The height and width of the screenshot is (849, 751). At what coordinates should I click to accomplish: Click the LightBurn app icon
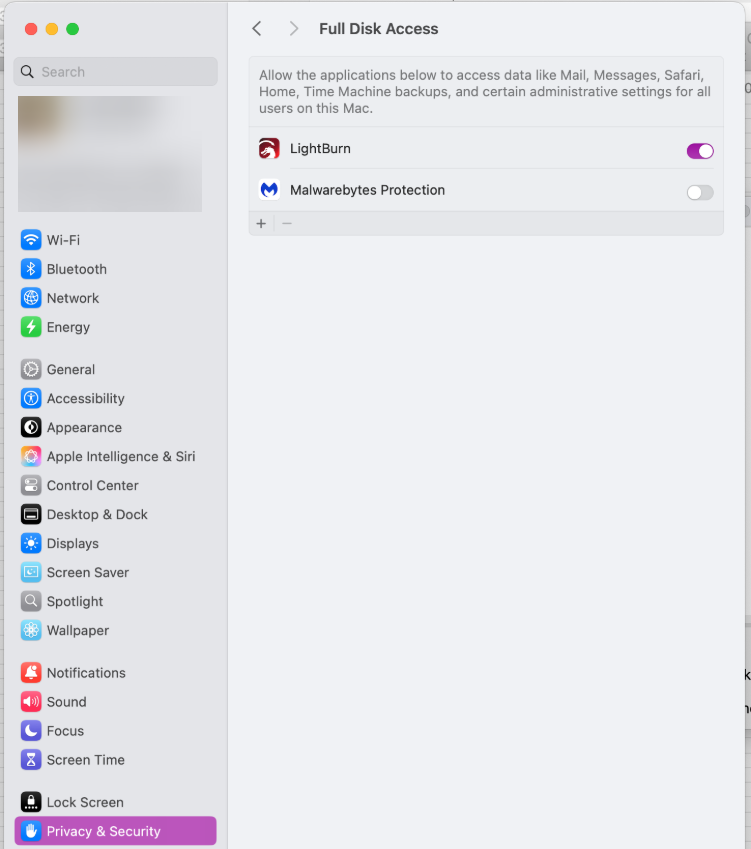click(269, 148)
